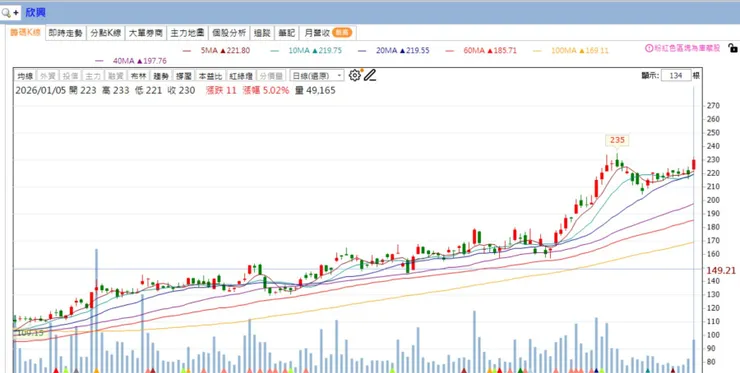740x373 pixels.
Task: Click the 149.21 price axis marker
Action: coord(722,270)
